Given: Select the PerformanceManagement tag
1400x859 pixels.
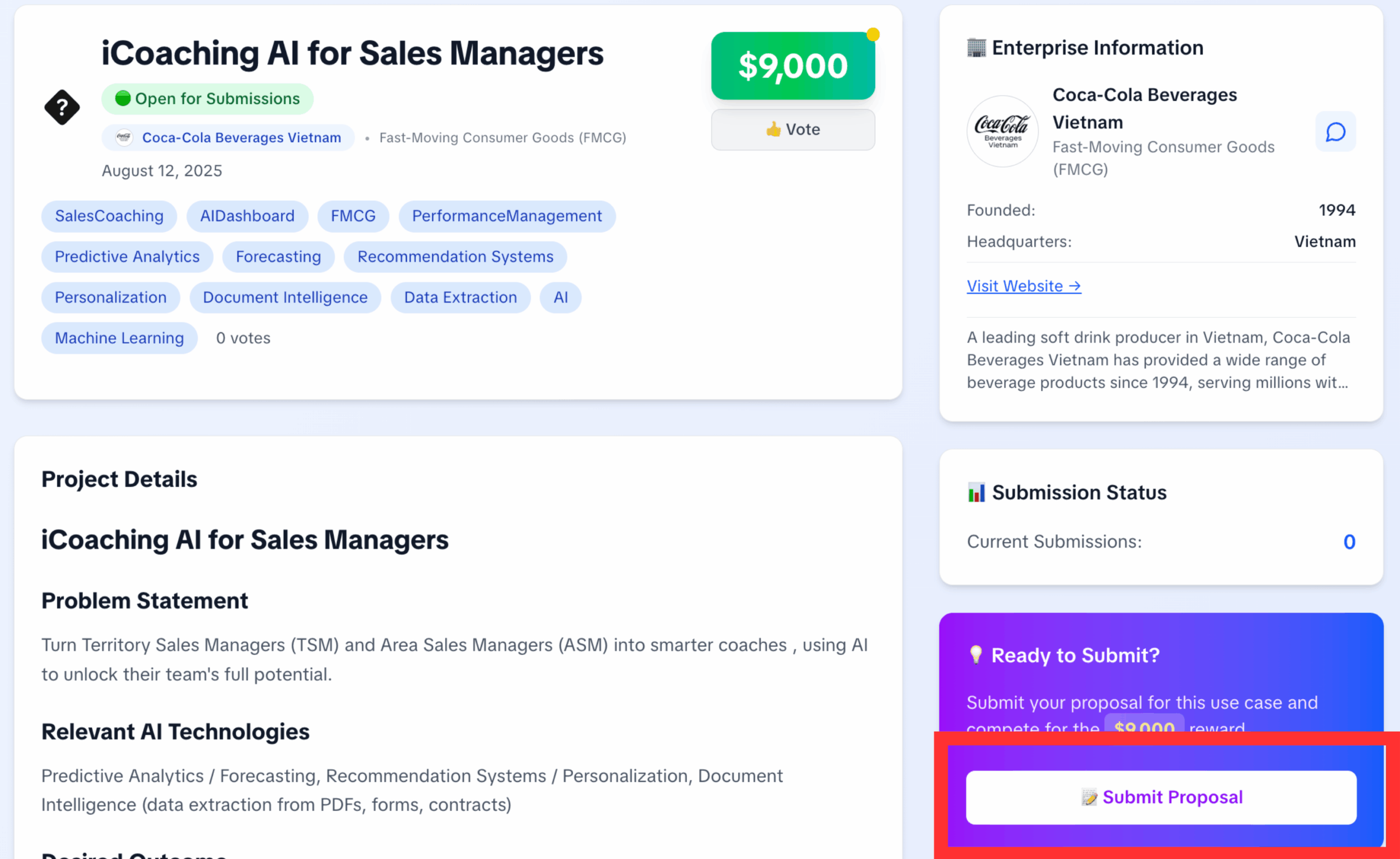Looking at the screenshot, I should 507,216.
